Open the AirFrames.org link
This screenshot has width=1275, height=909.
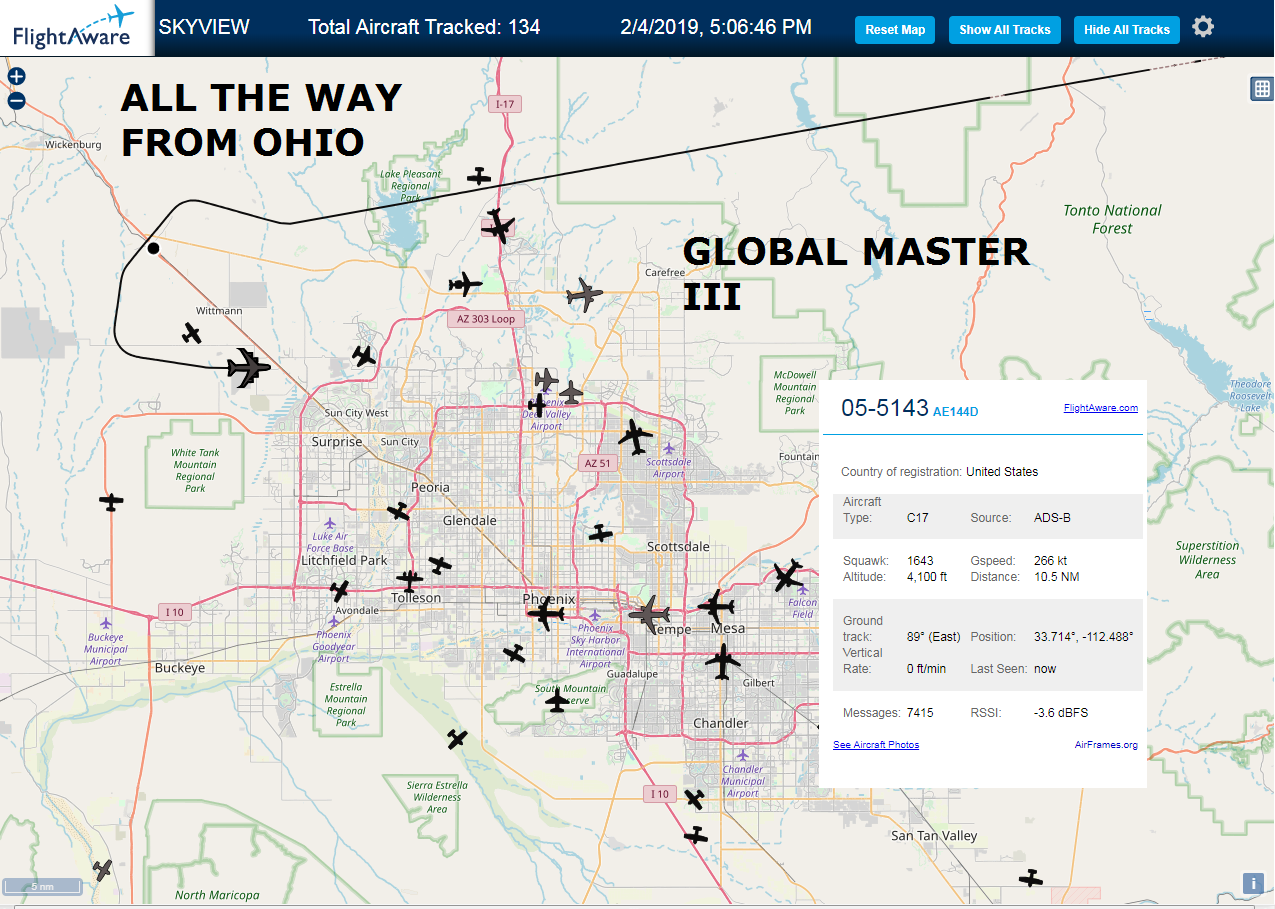(x=1106, y=745)
